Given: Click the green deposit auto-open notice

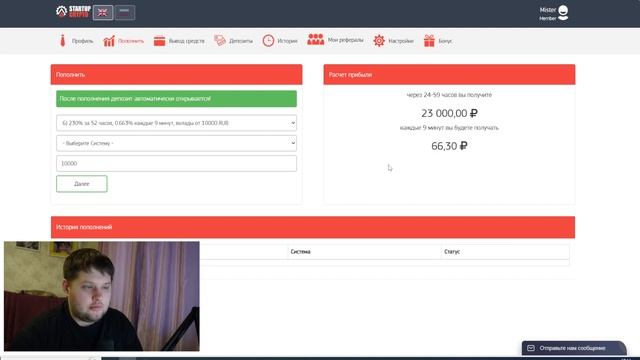Looking at the screenshot, I should pyautogui.click(x=176, y=99).
